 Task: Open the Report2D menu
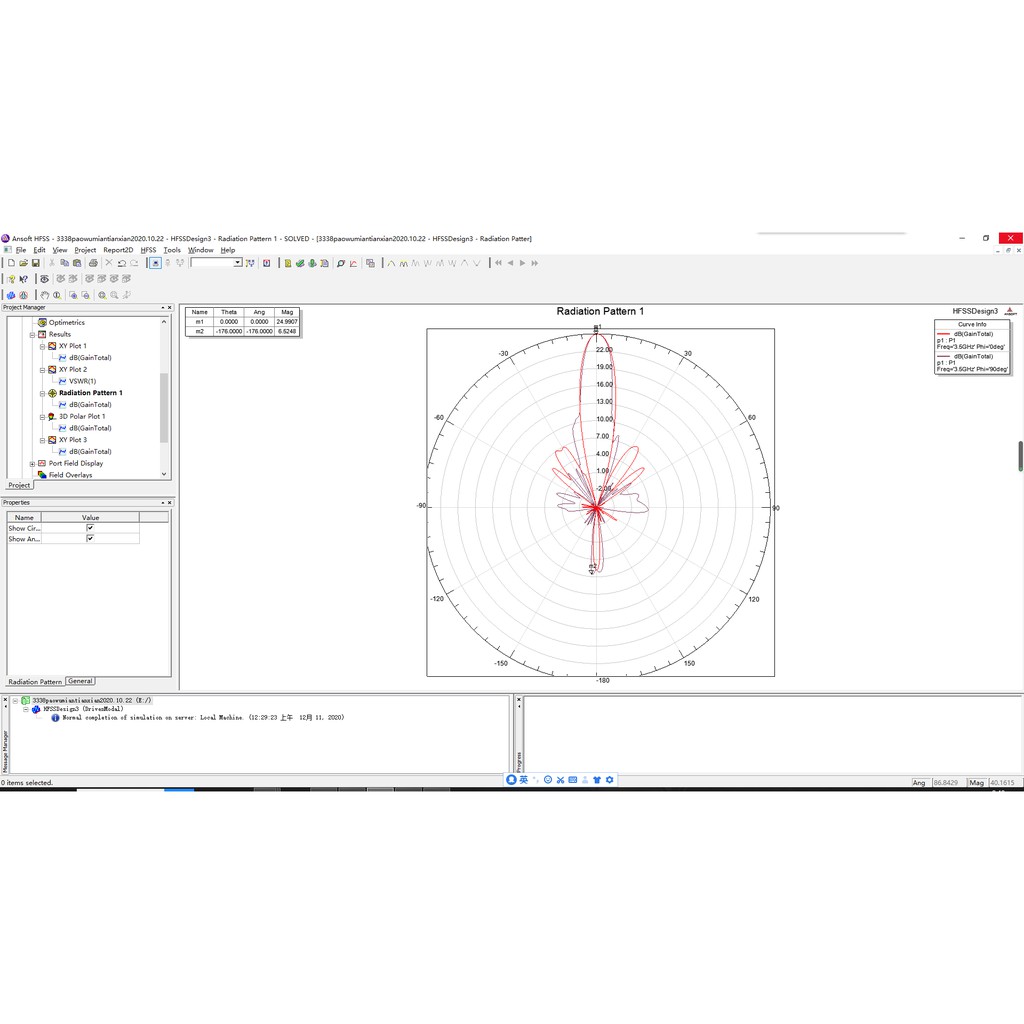[x=118, y=250]
